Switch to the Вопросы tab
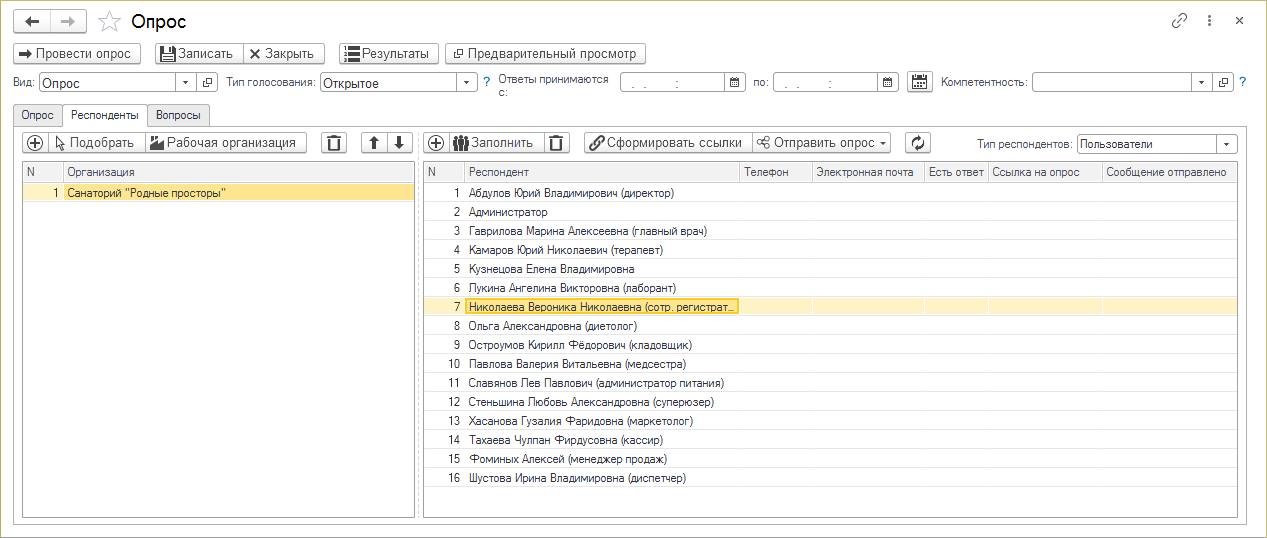Image resolution: width=1267 pixels, height=538 pixels. [x=183, y=115]
